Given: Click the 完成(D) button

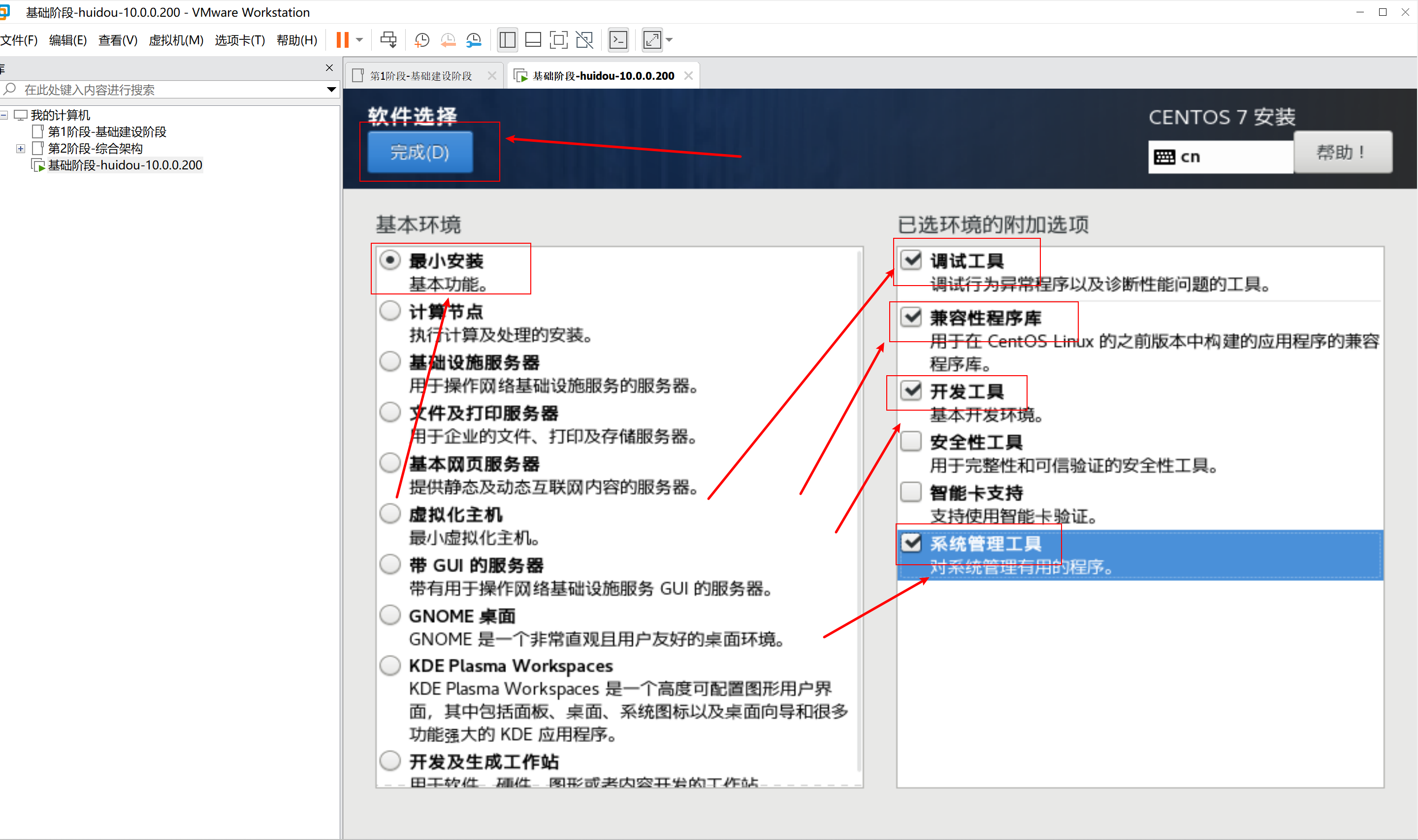Looking at the screenshot, I should 420,152.
